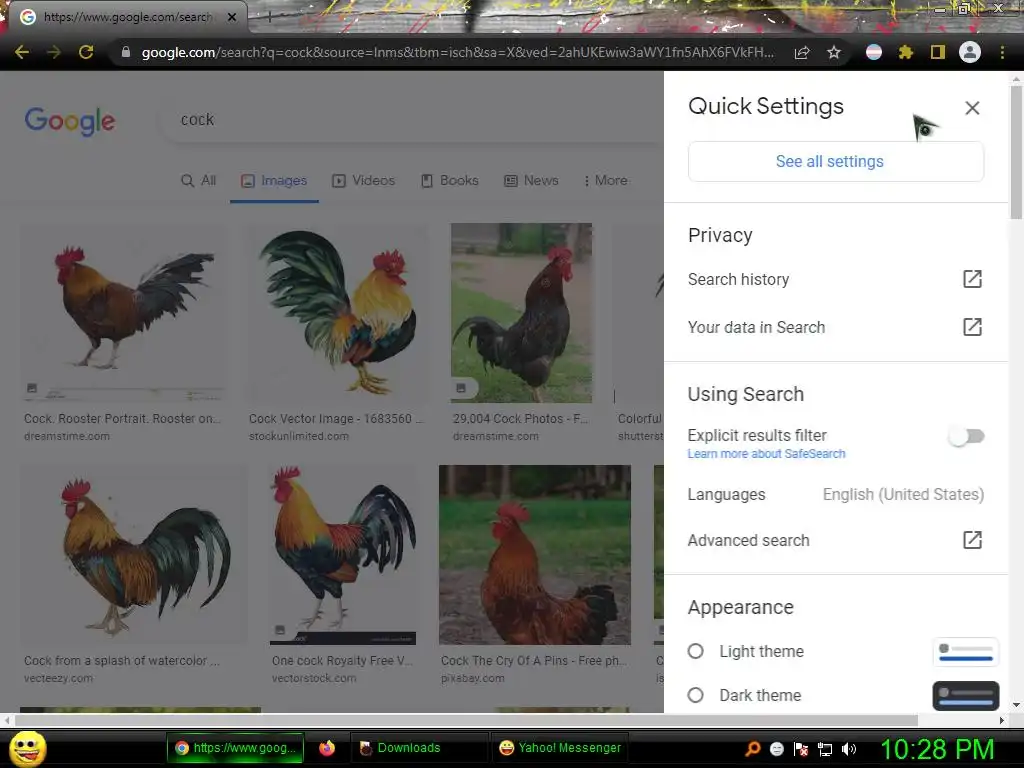Close the Quick Settings panel

click(x=972, y=108)
